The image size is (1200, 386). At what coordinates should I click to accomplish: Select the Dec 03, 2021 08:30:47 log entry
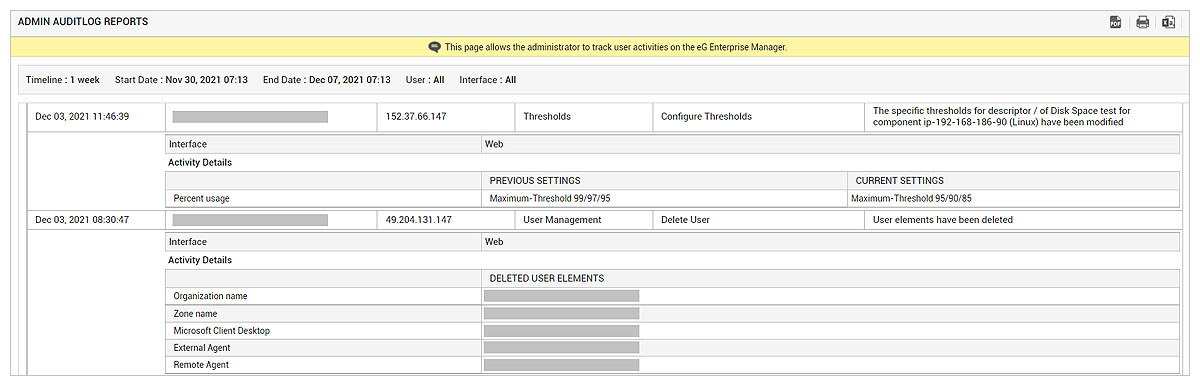[x=82, y=219]
